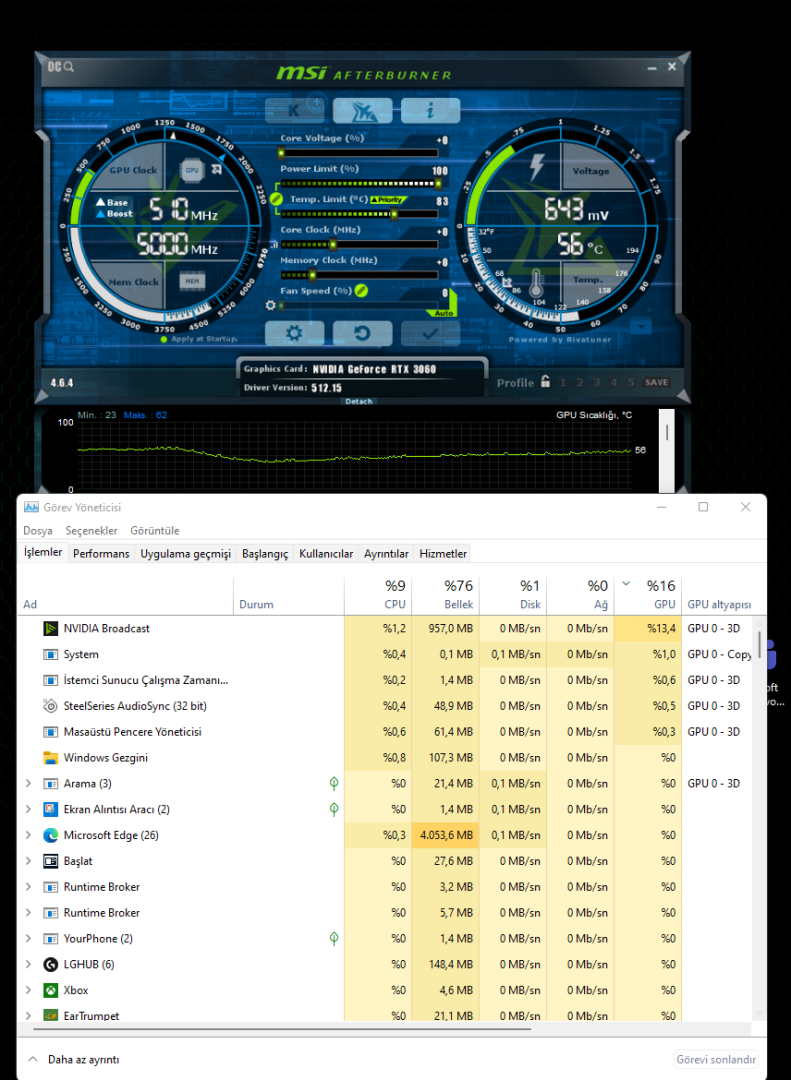The image size is (791, 1080).
Task: Select the LGHUB process icon
Action: pyautogui.click(x=50, y=964)
